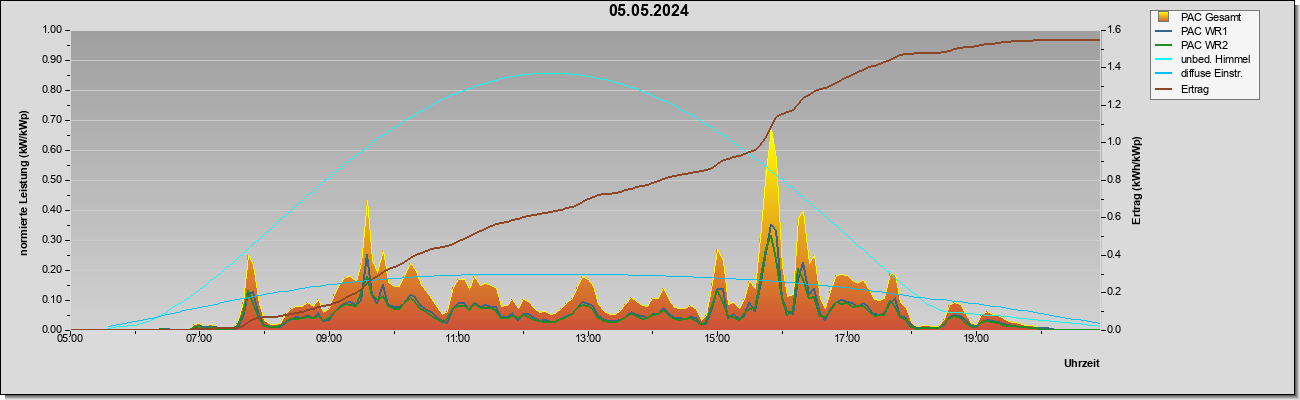1300x400 pixels.
Task: Click the 13:00 time axis label
Action: 588,339
